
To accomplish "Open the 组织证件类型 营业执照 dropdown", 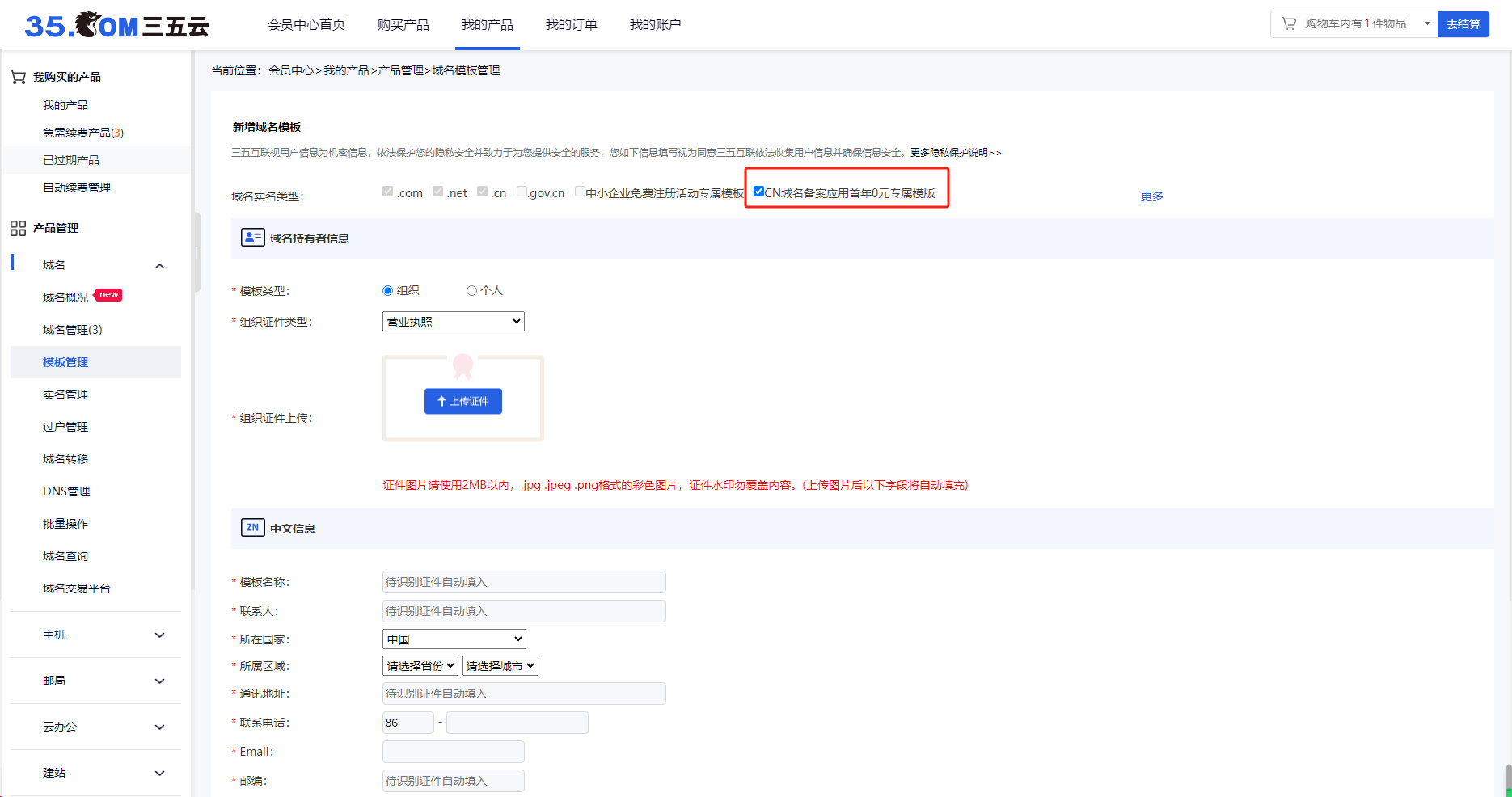I will coord(454,322).
